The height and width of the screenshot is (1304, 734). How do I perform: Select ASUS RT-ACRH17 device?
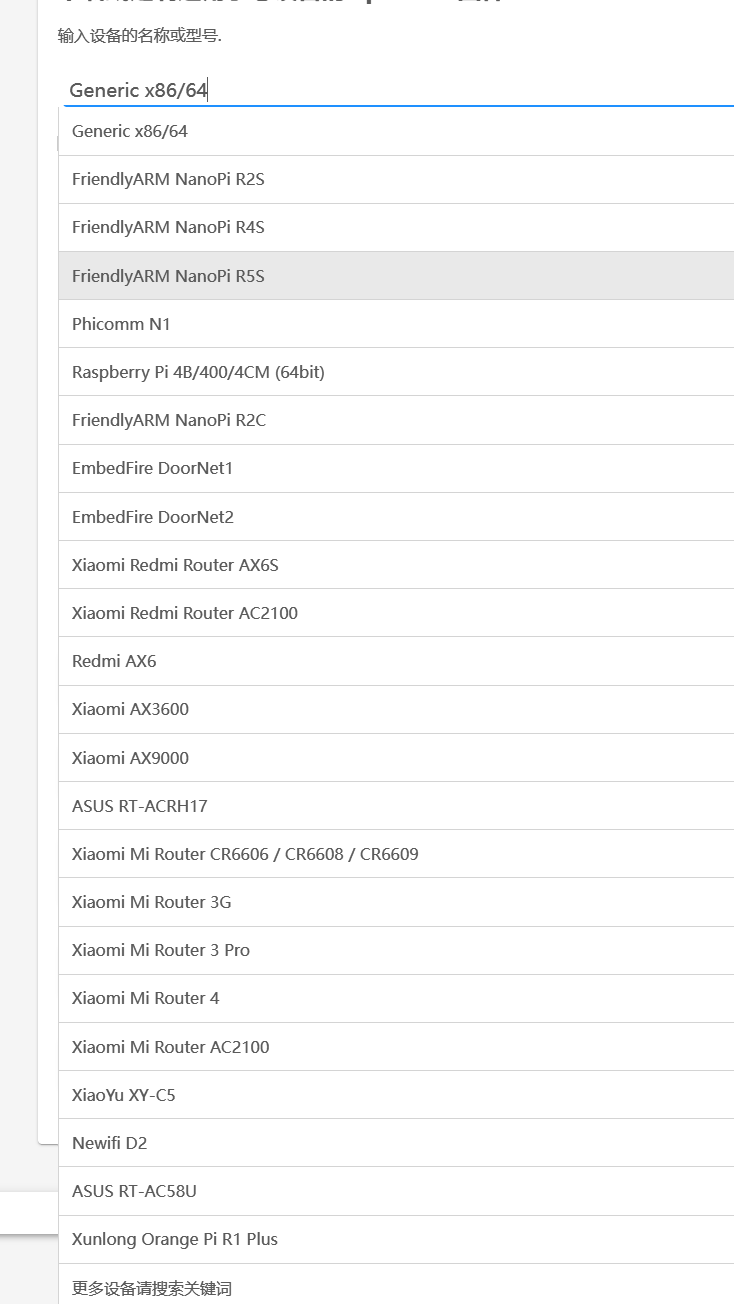140,806
